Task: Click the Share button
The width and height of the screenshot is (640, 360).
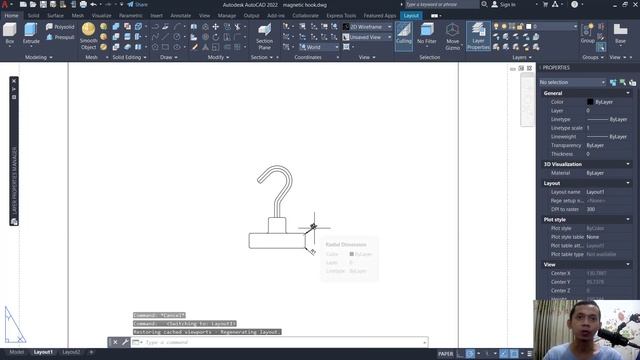Action: (x=138, y=4)
